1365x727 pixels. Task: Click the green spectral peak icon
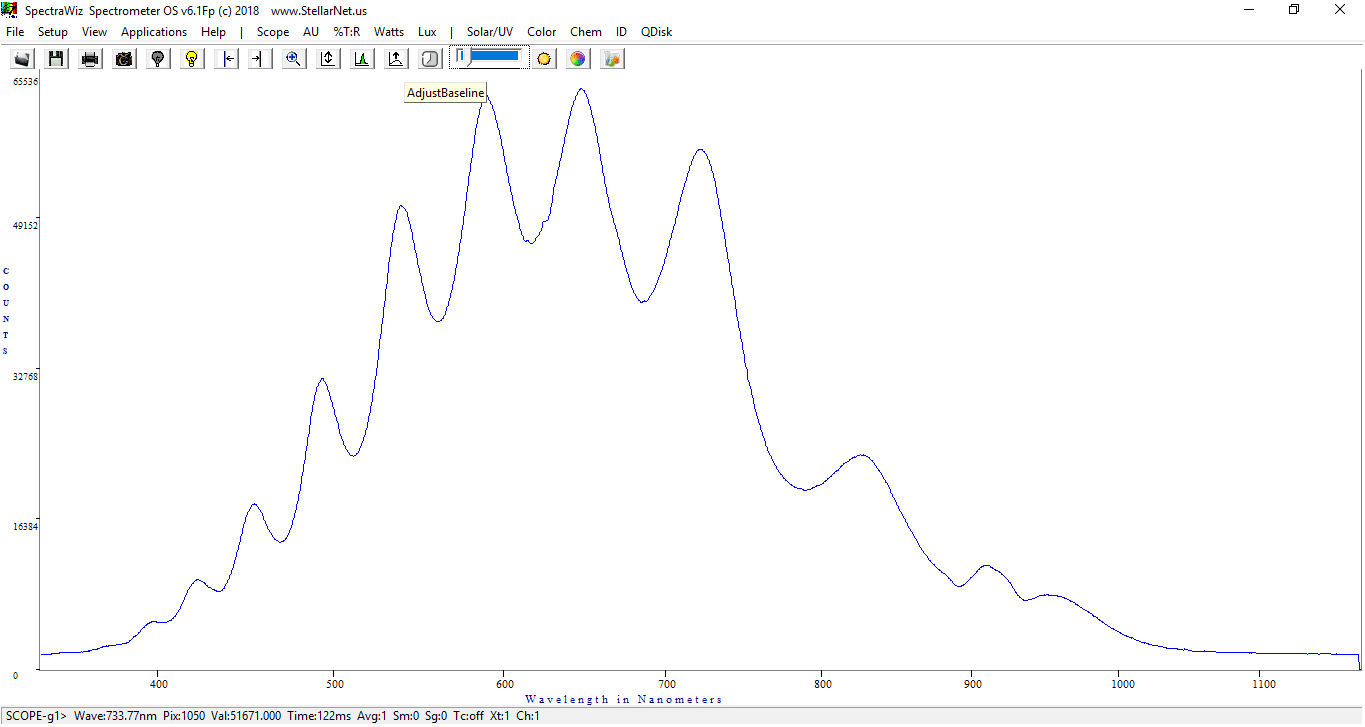362,59
